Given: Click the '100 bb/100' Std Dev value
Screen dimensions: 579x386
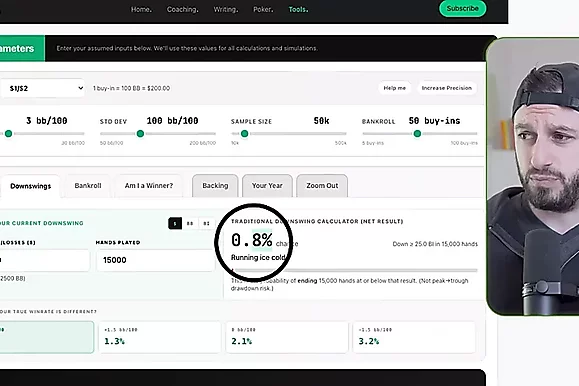Looking at the screenshot, I should coord(172,121).
